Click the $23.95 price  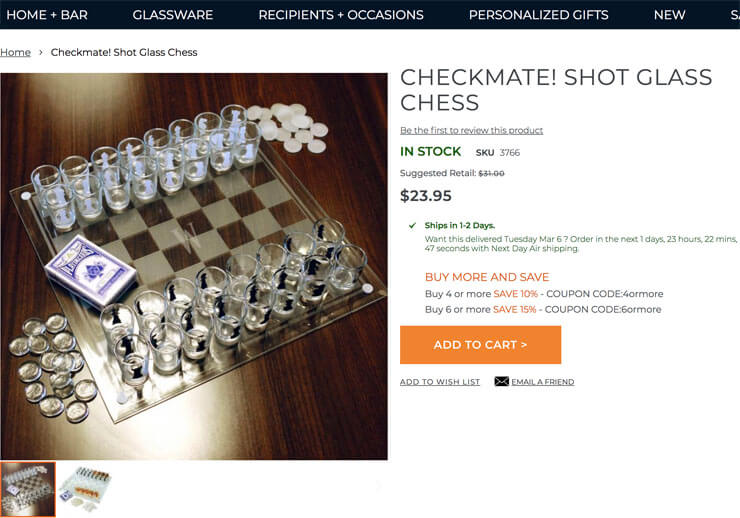point(426,196)
